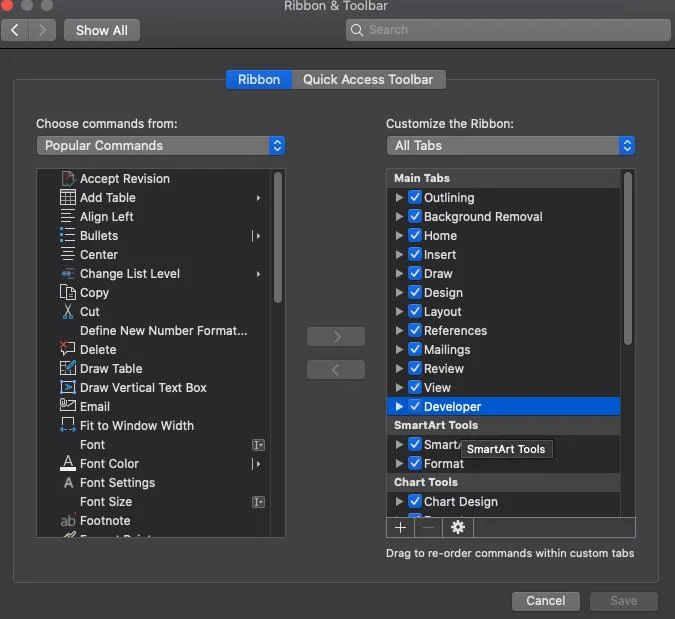The image size is (675, 619).
Task: Click into the Search input field
Action: (508, 30)
